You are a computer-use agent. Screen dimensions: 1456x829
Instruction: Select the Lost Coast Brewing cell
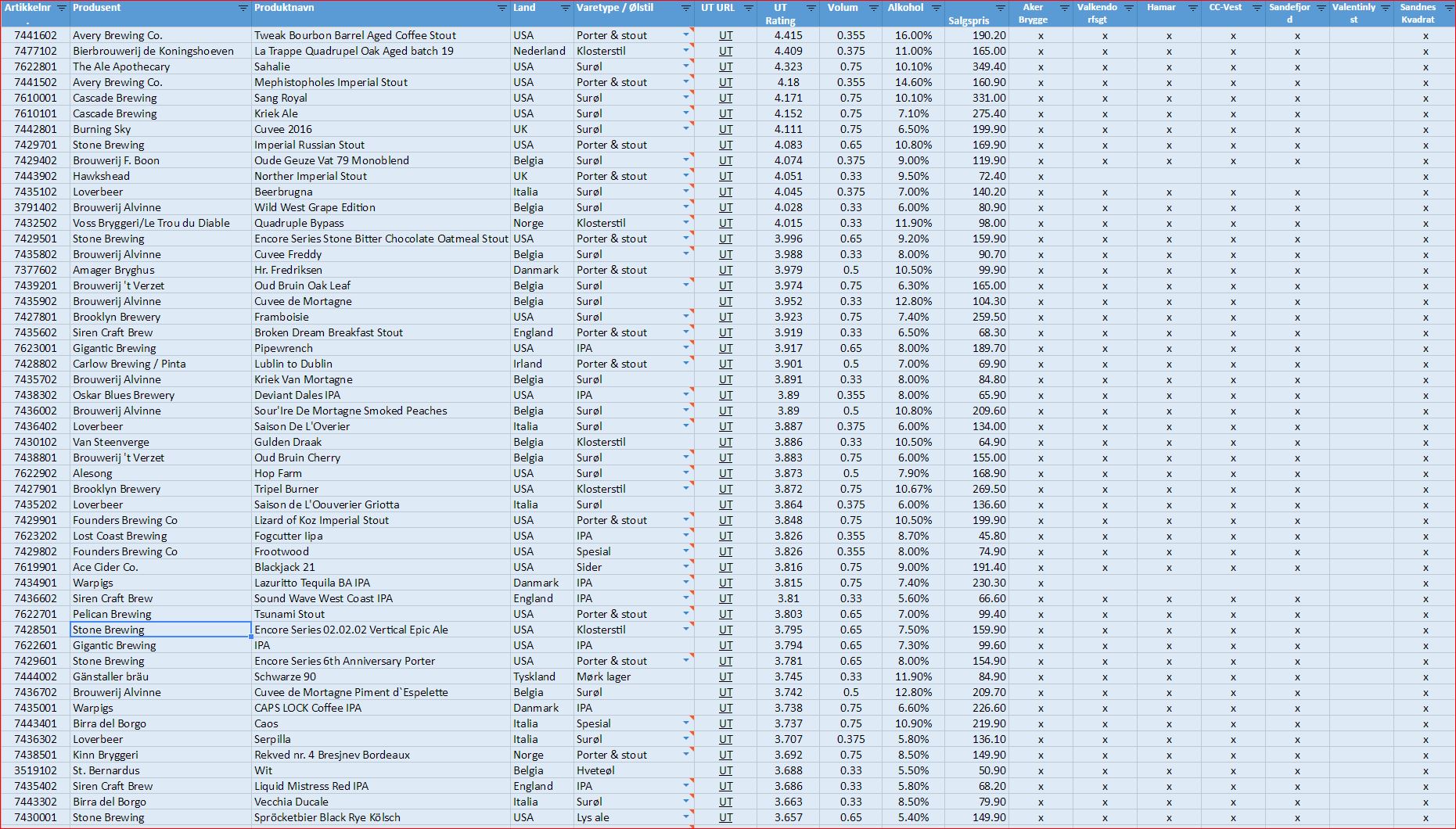click(160, 536)
